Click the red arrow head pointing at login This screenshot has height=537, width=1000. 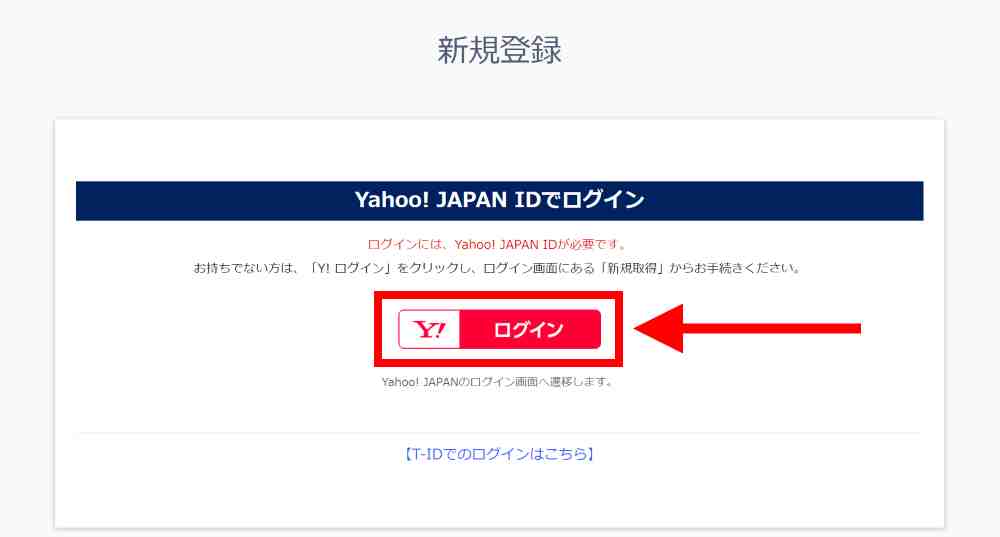(x=659, y=328)
